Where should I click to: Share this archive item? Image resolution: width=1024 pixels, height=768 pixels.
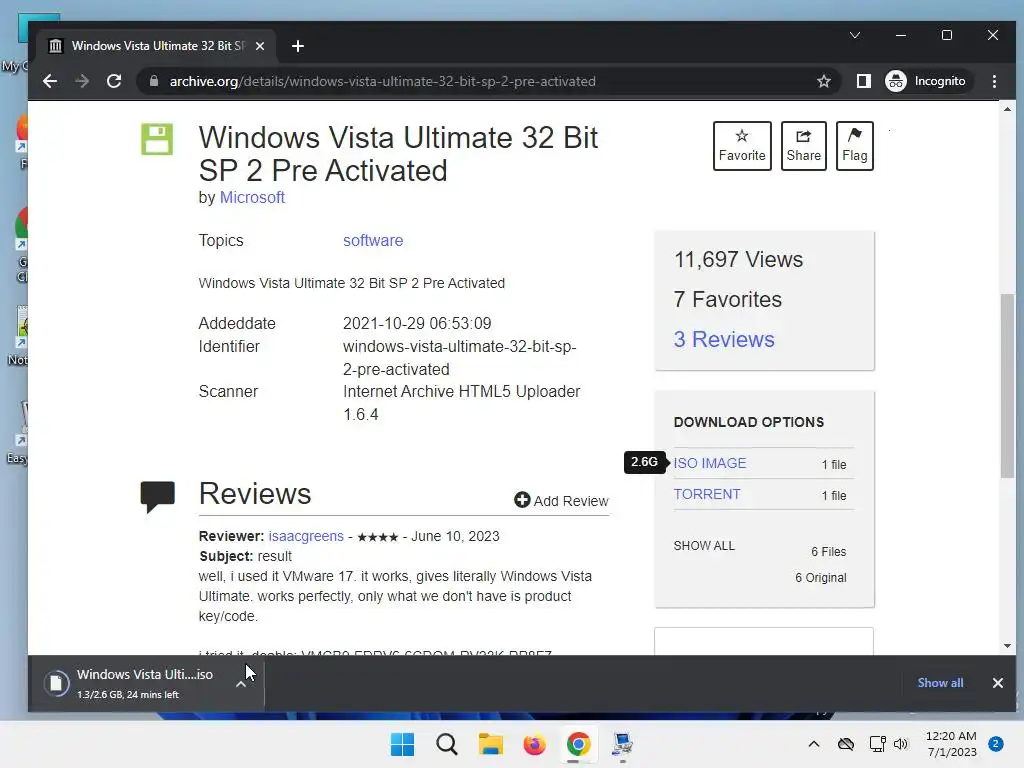(803, 146)
